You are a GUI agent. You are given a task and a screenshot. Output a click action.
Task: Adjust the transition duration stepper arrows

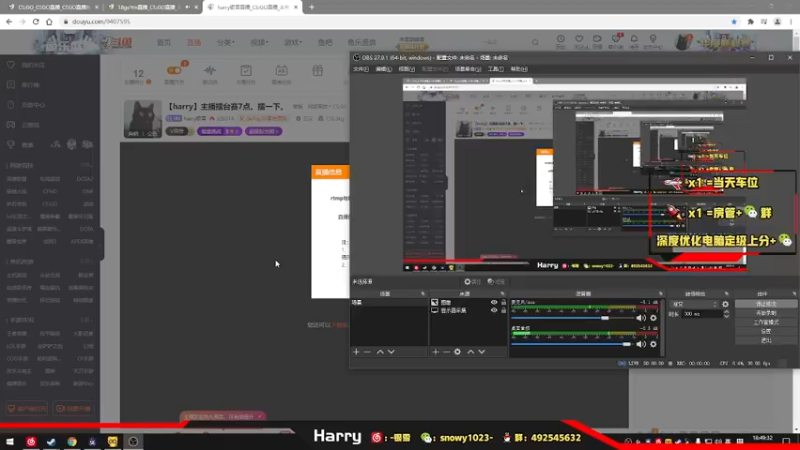727,314
